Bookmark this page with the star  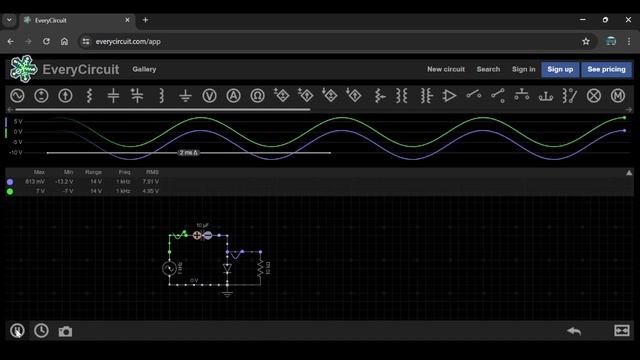click(x=586, y=41)
